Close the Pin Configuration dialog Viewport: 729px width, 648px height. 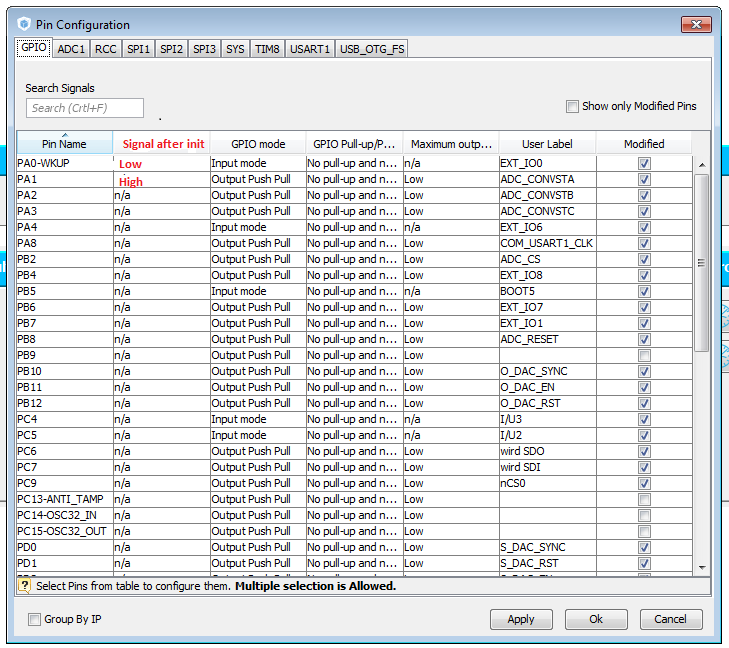[696, 24]
